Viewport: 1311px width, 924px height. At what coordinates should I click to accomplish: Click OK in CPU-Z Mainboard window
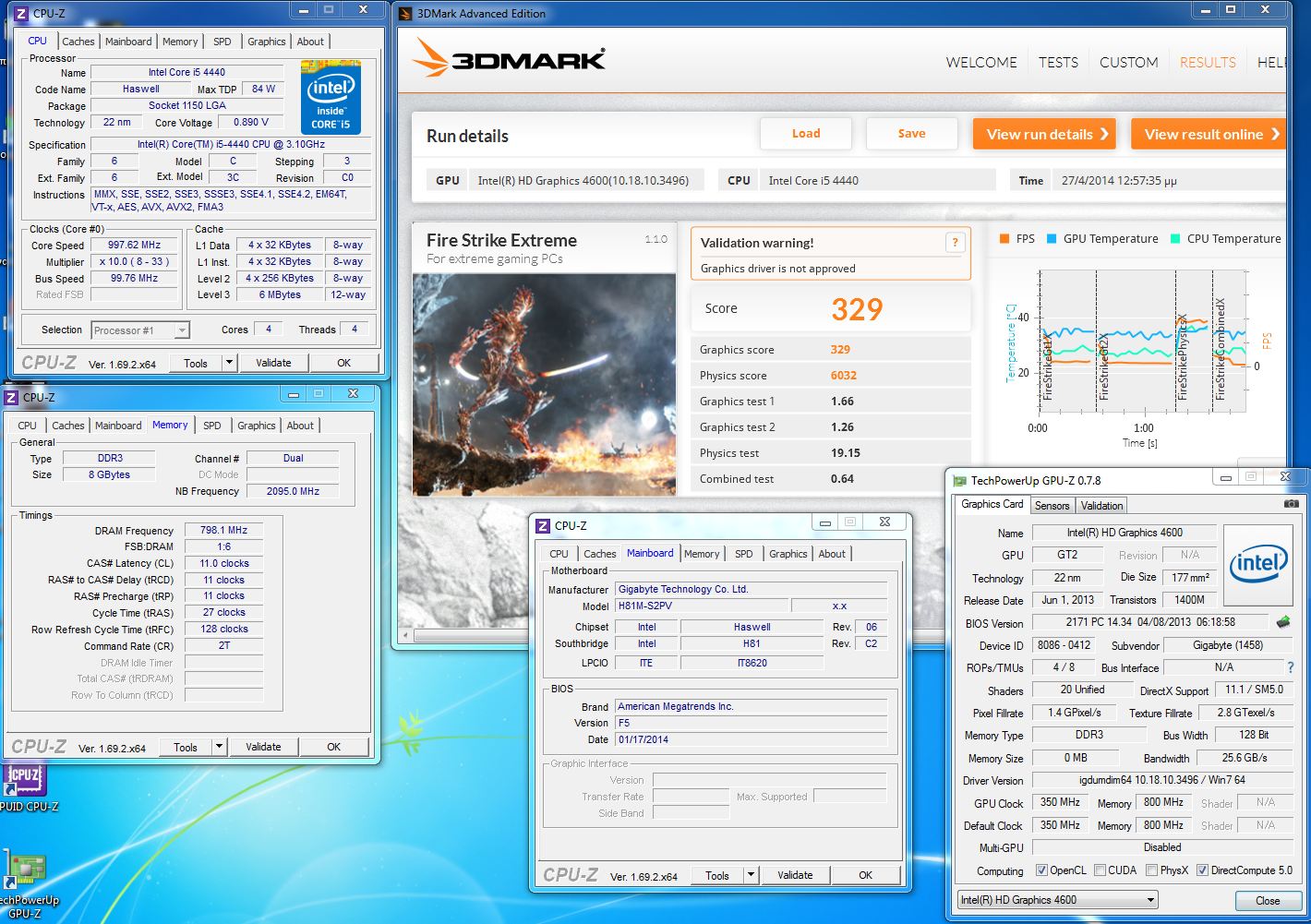[x=865, y=874]
